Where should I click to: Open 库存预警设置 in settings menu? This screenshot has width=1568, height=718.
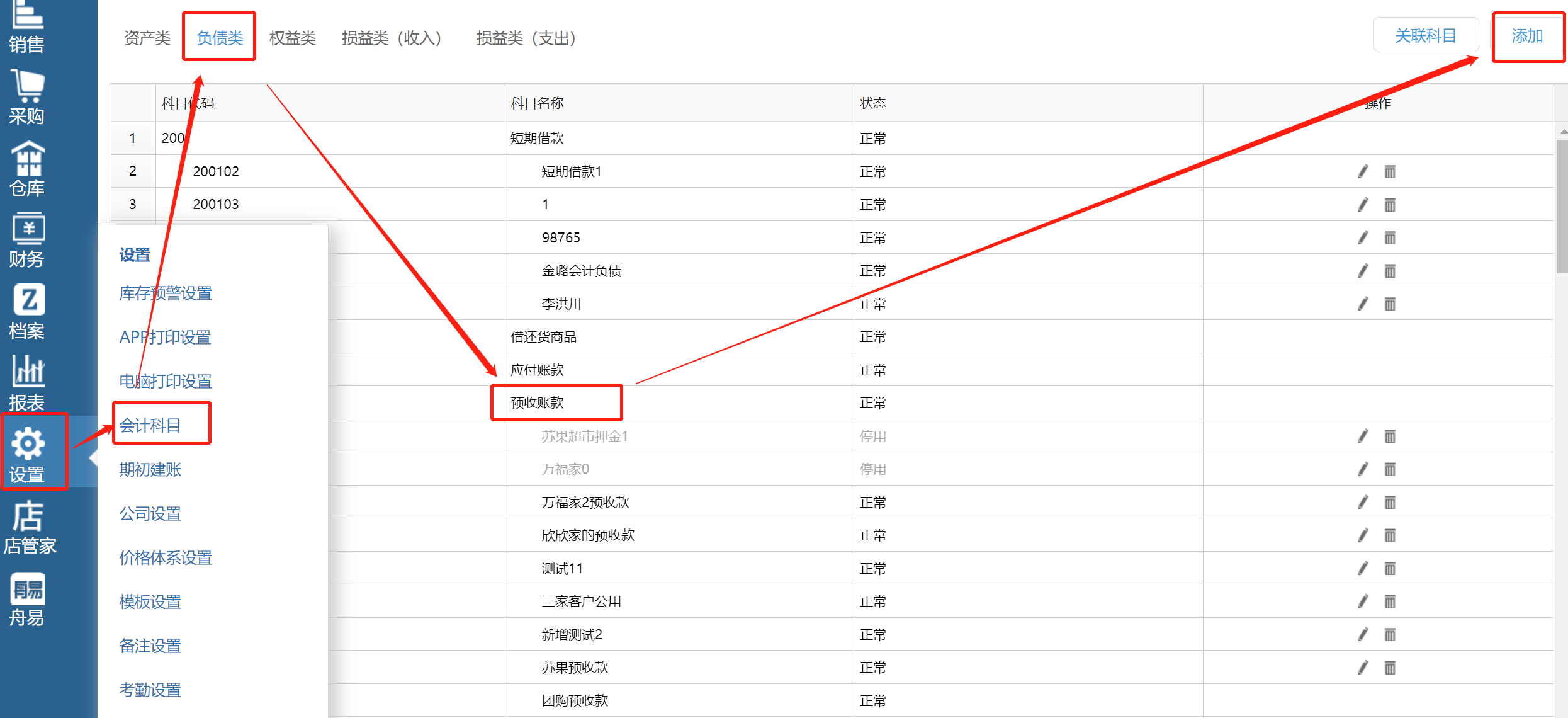[x=166, y=293]
